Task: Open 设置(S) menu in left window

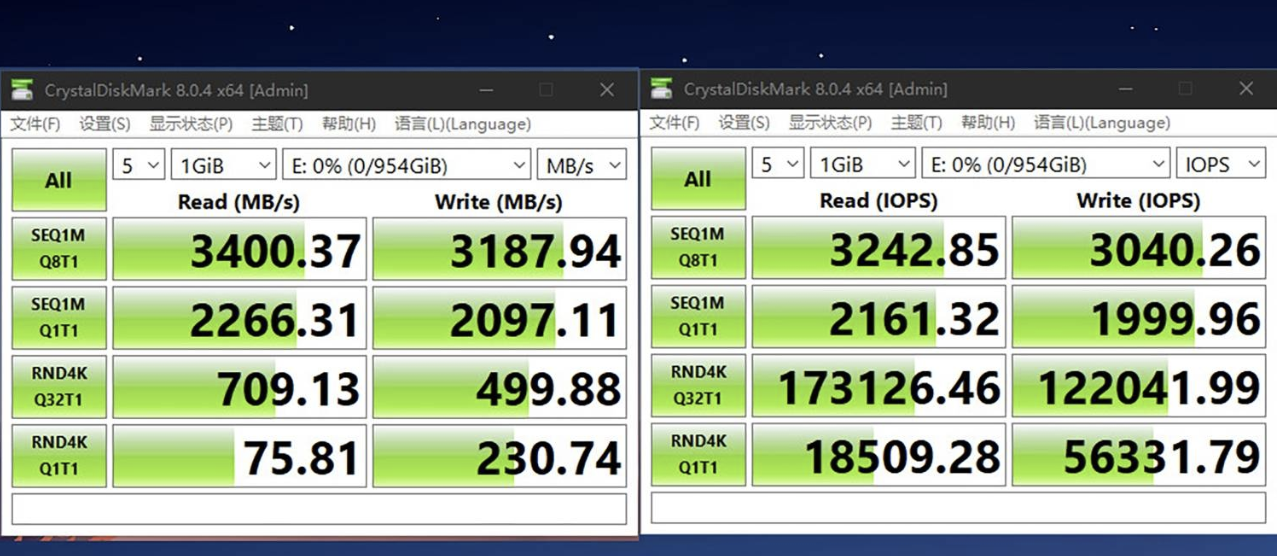Action: (x=105, y=124)
